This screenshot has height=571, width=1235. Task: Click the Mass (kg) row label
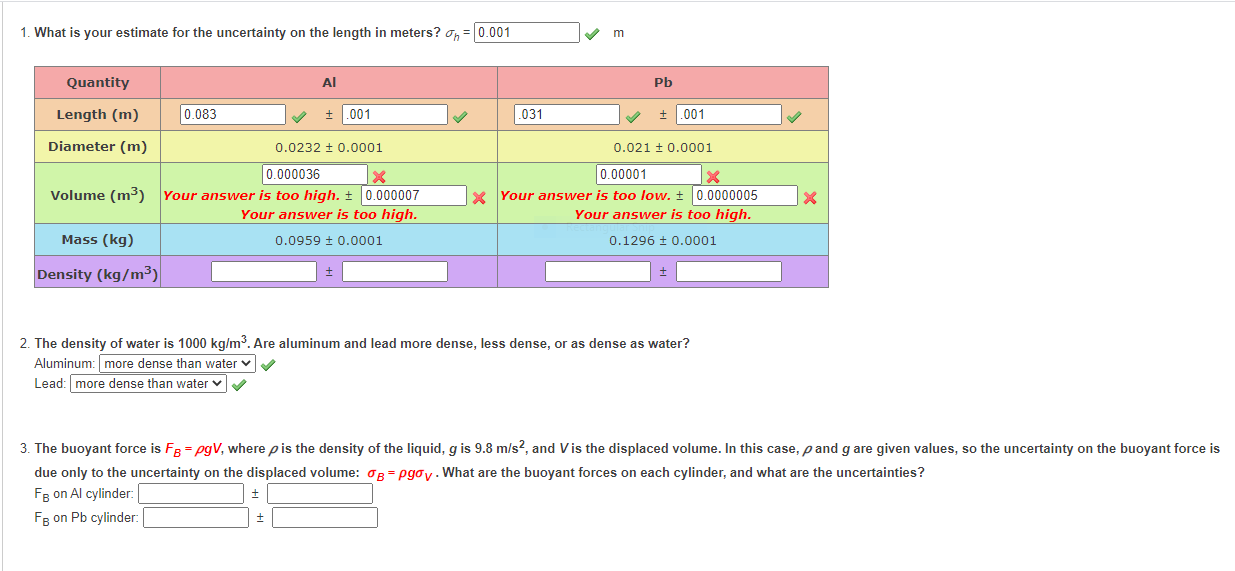click(x=98, y=239)
